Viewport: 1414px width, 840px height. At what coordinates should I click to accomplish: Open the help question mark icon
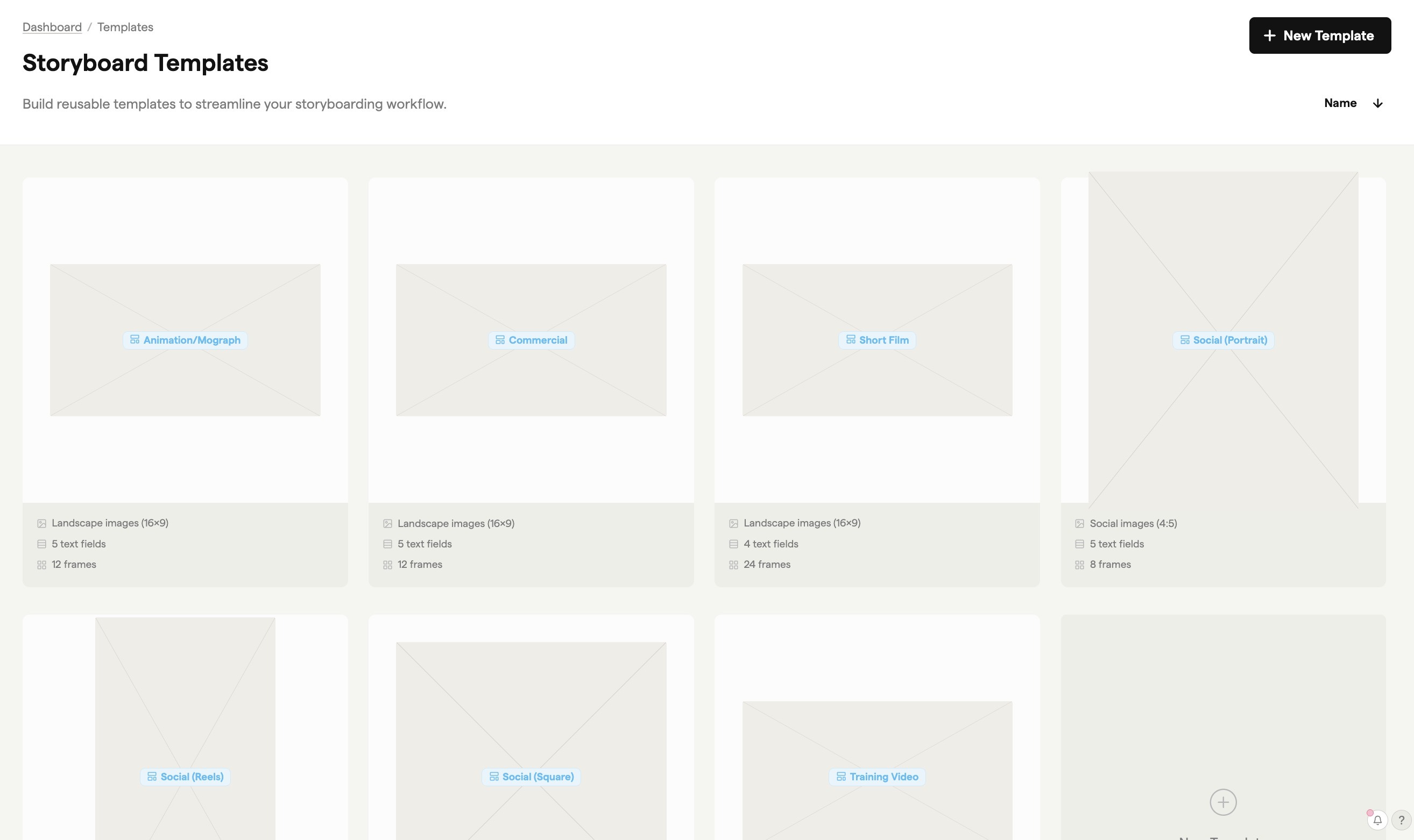[x=1401, y=820]
